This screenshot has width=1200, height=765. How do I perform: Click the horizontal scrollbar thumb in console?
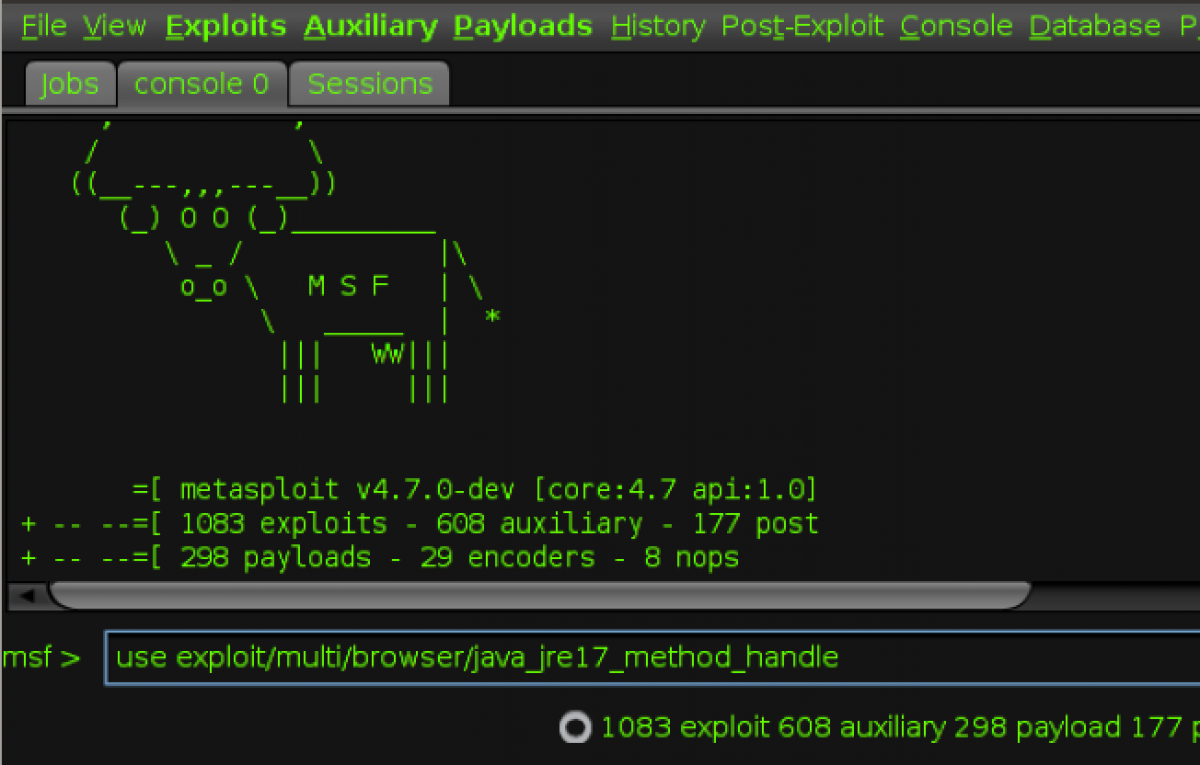tap(540, 596)
